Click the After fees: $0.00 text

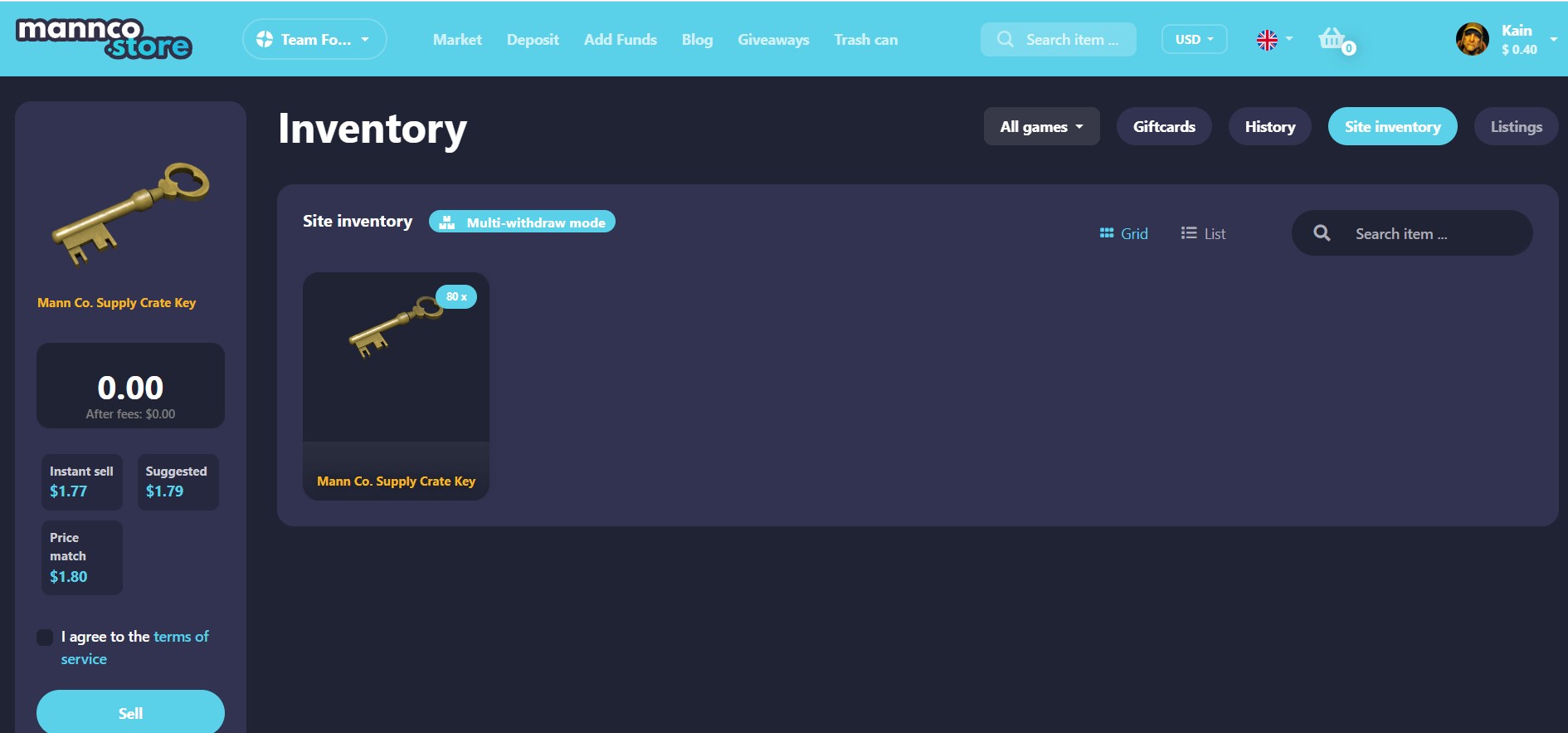pos(130,413)
